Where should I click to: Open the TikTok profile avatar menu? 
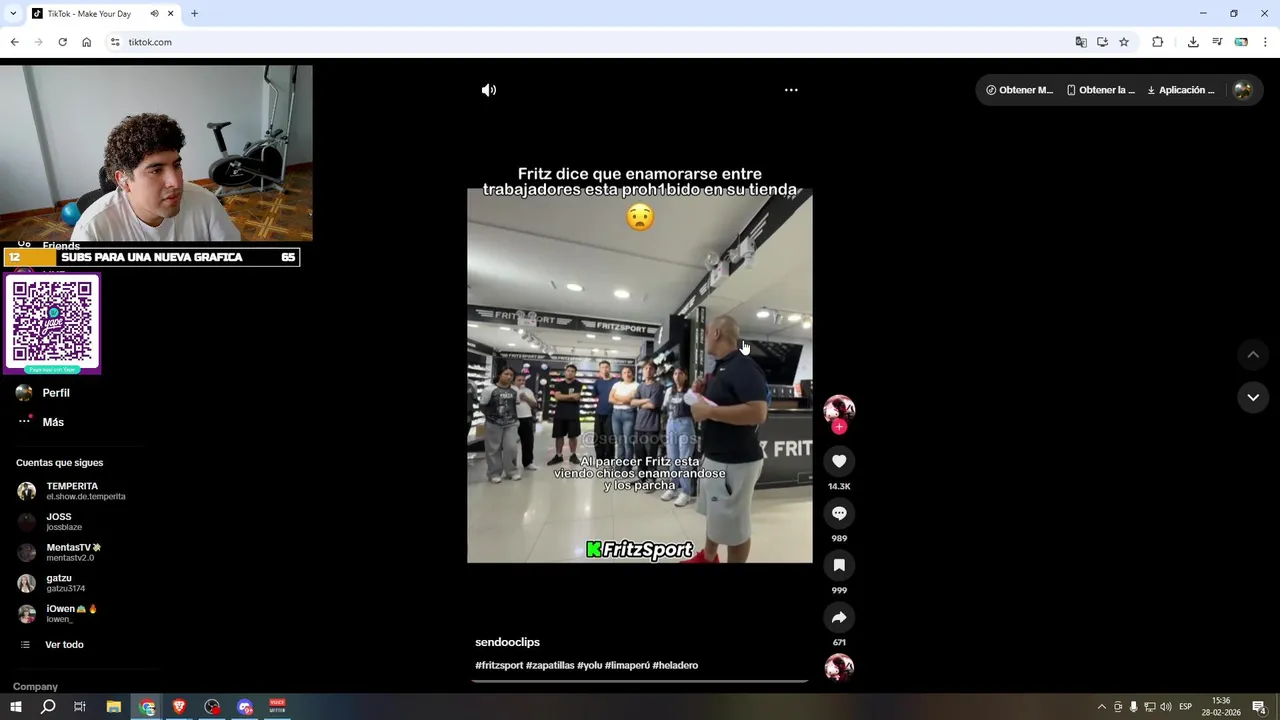pyautogui.click(x=1243, y=90)
